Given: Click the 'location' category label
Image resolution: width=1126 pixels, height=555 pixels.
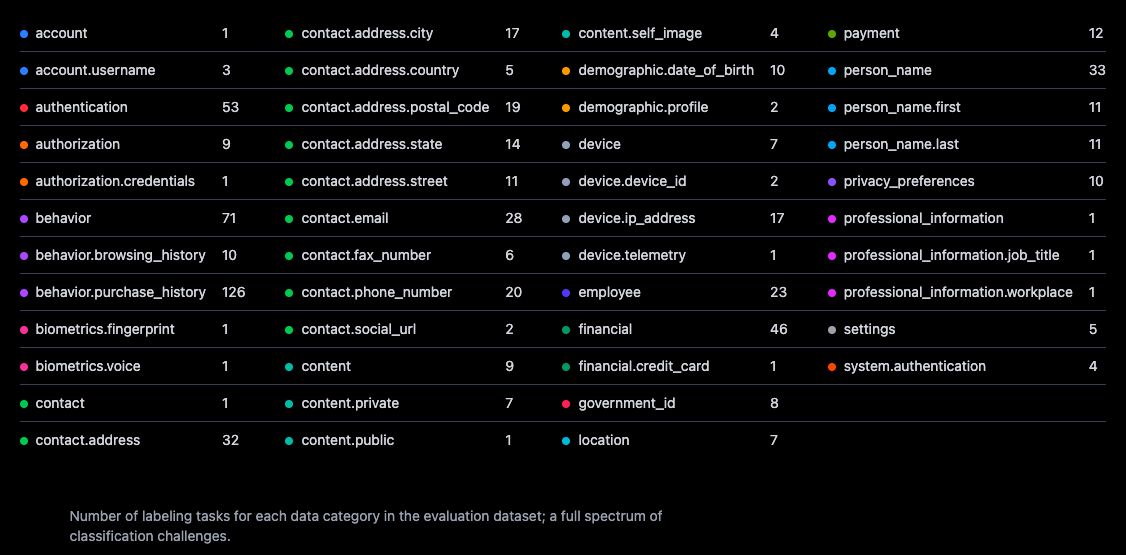Looking at the screenshot, I should pyautogui.click(x=603, y=440).
